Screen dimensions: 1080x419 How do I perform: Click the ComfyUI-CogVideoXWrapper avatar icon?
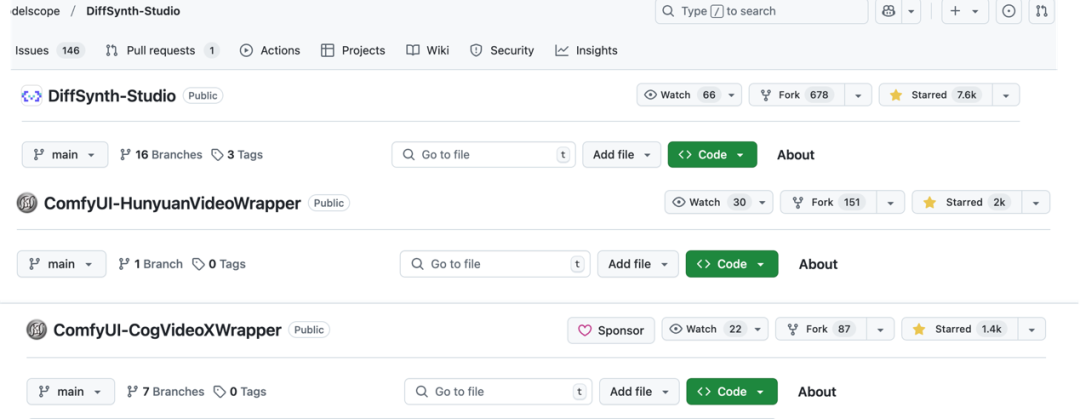(36, 329)
